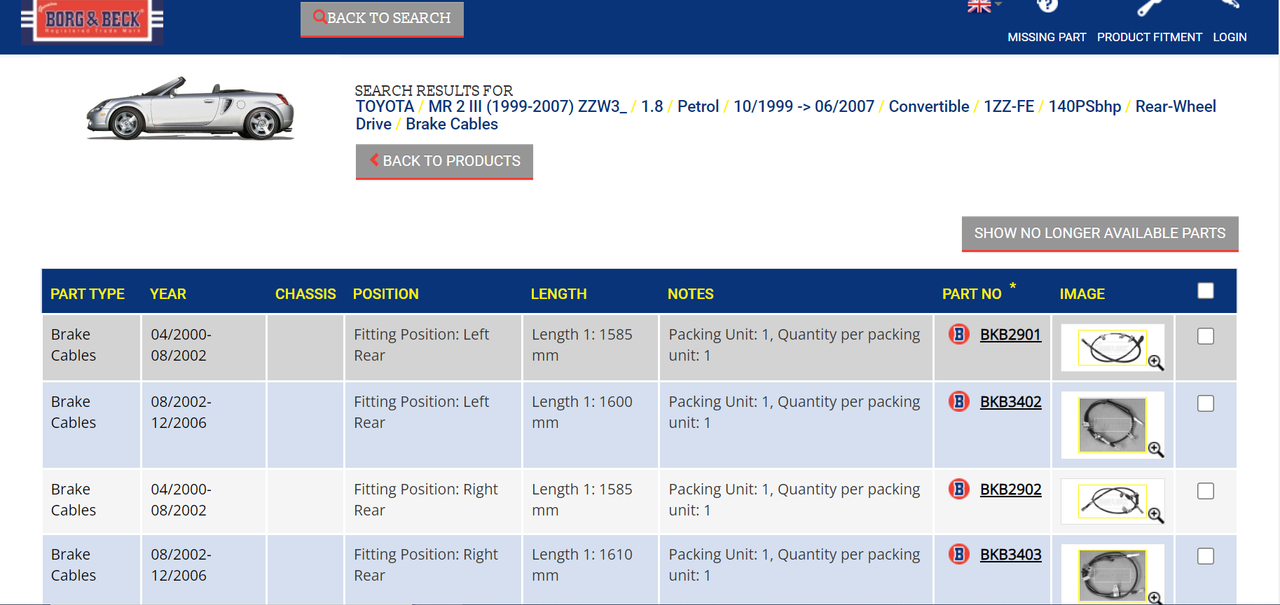Click BACK TO SEARCH button

click(x=382, y=19)
